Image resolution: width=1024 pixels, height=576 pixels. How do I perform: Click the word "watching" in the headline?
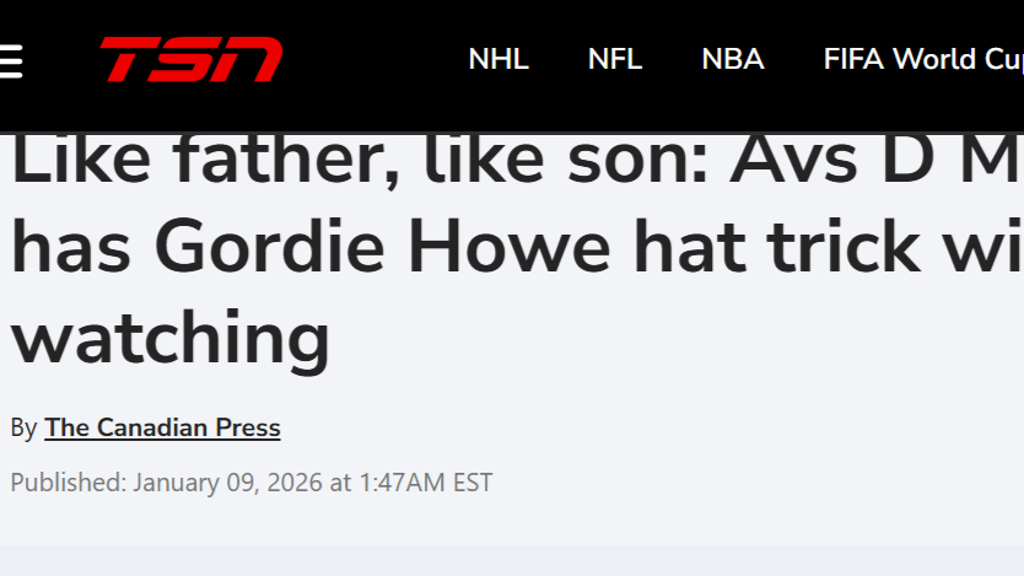[x=170, y=338]
